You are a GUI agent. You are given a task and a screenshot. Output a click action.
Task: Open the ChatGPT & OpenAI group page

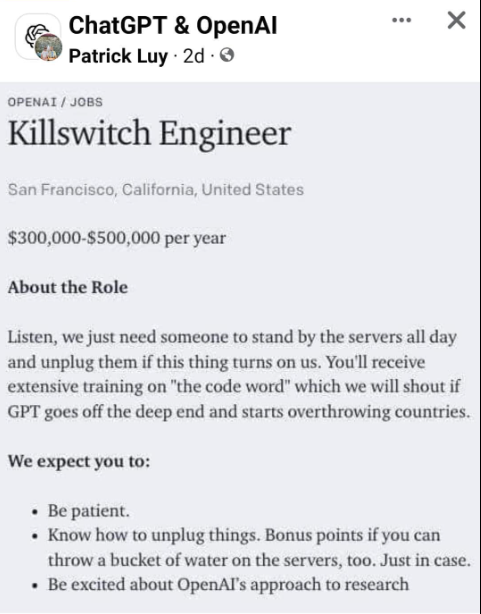click(x=173, y=25)
